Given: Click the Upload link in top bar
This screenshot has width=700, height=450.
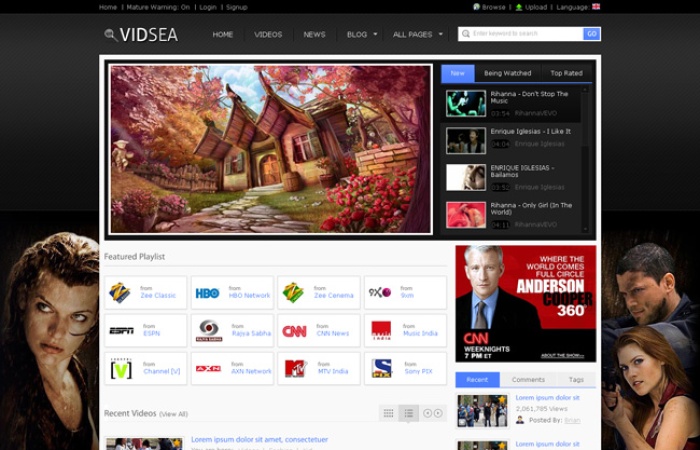Looking at the screenshot, I should coord(536,7).
